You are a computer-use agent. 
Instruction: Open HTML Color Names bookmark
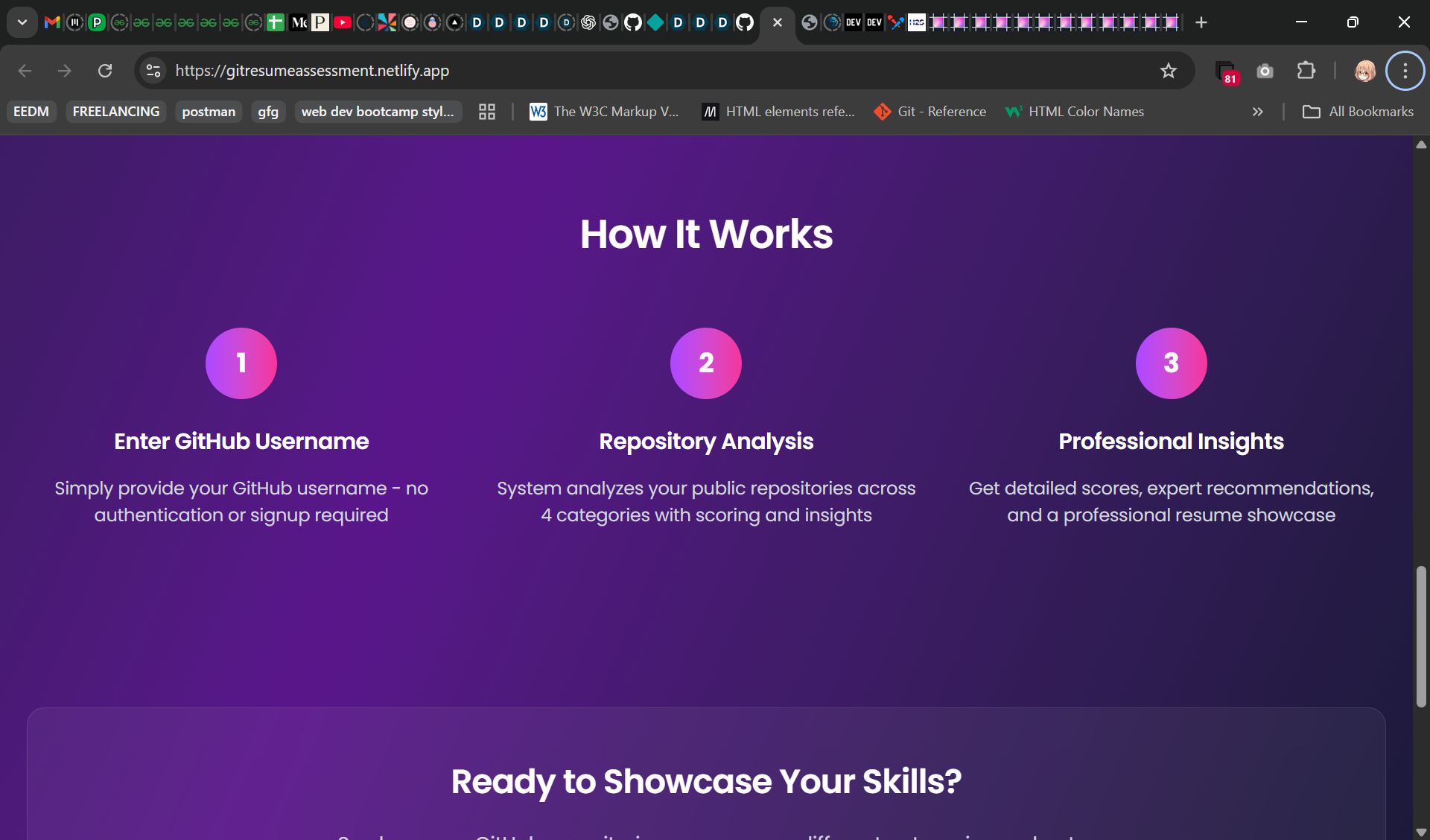point(1075,112)
